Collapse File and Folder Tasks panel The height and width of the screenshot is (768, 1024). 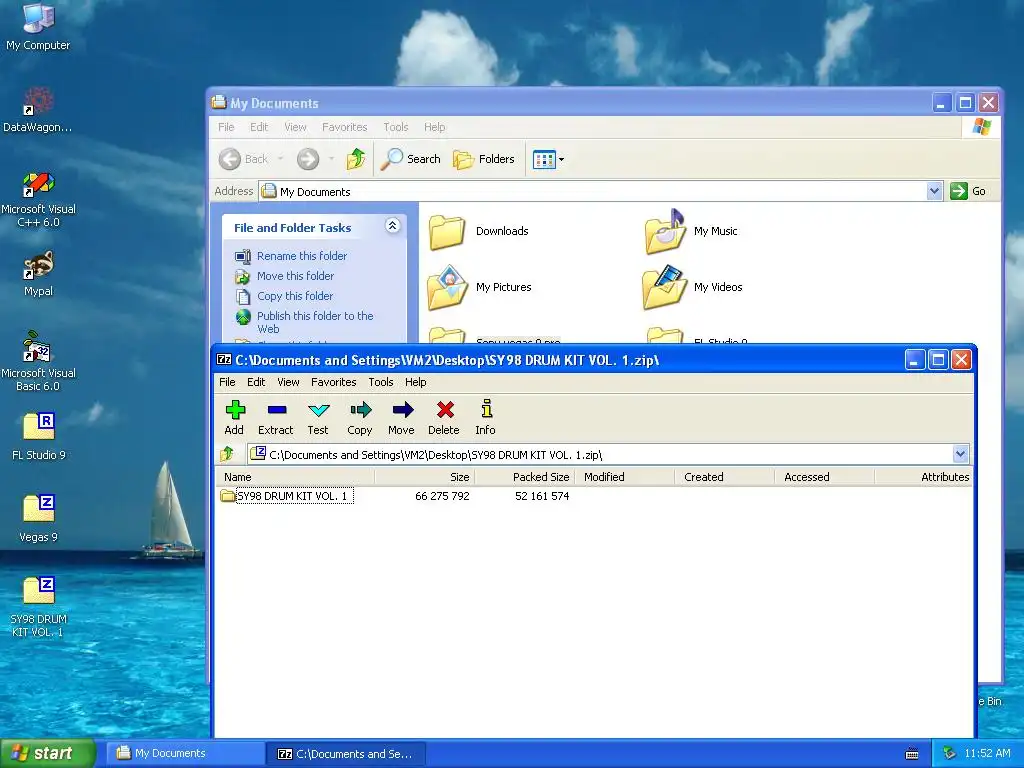[392, 226]
